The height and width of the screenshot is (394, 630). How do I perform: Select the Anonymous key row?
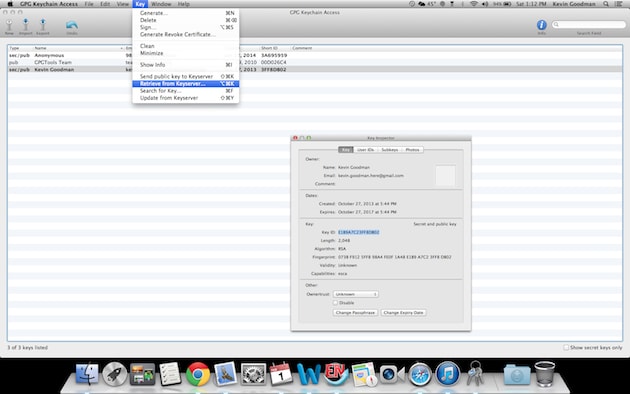[315, 55]
